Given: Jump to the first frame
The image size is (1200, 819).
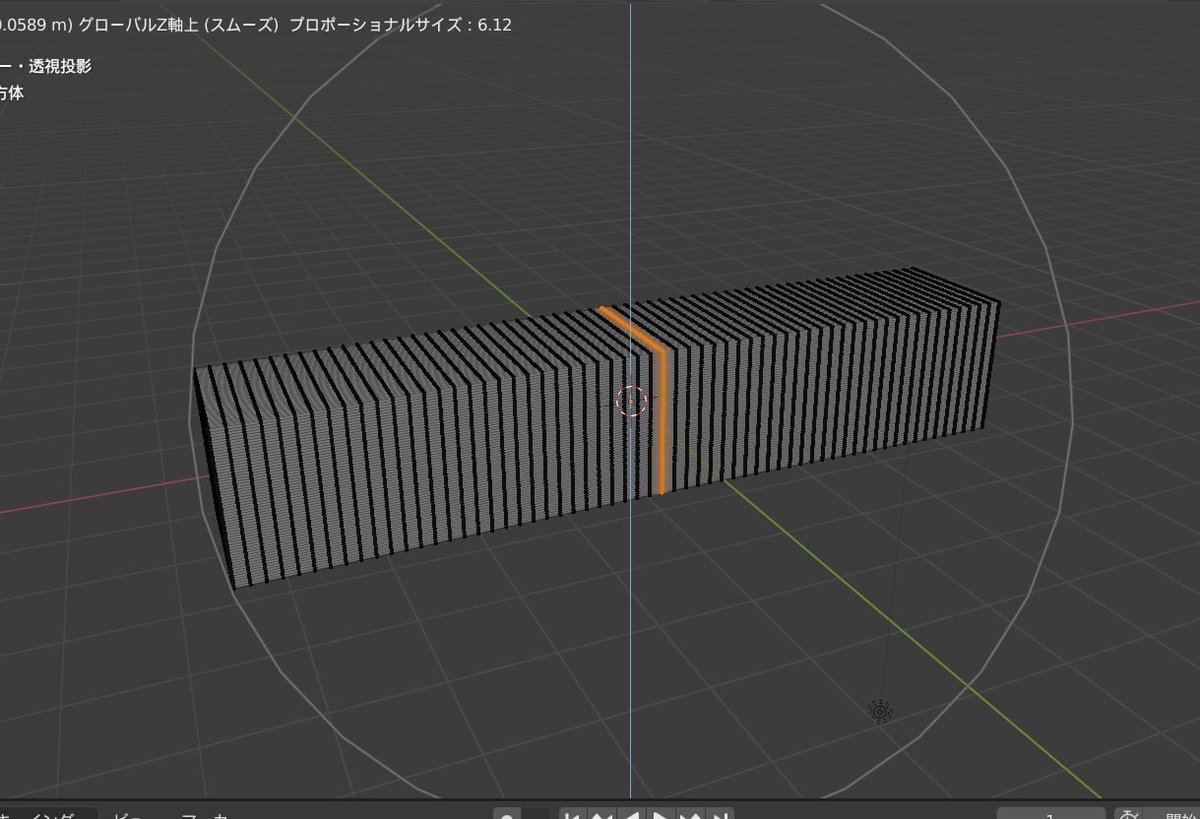Looking at the screenshot, I should point(572,815).
